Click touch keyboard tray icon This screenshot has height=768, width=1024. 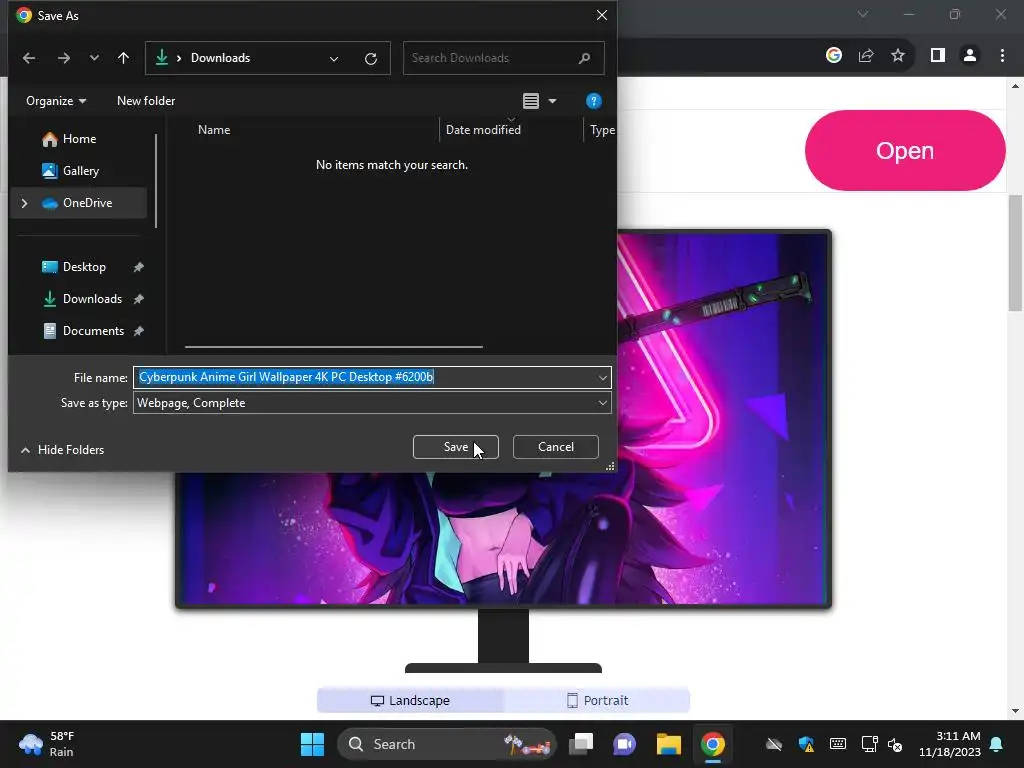point(838,744)
